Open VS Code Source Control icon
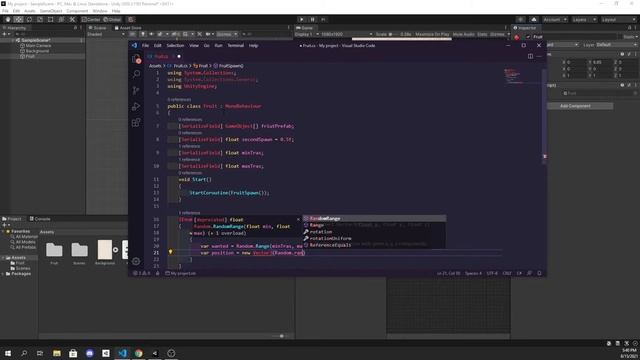 coord(136,90)
